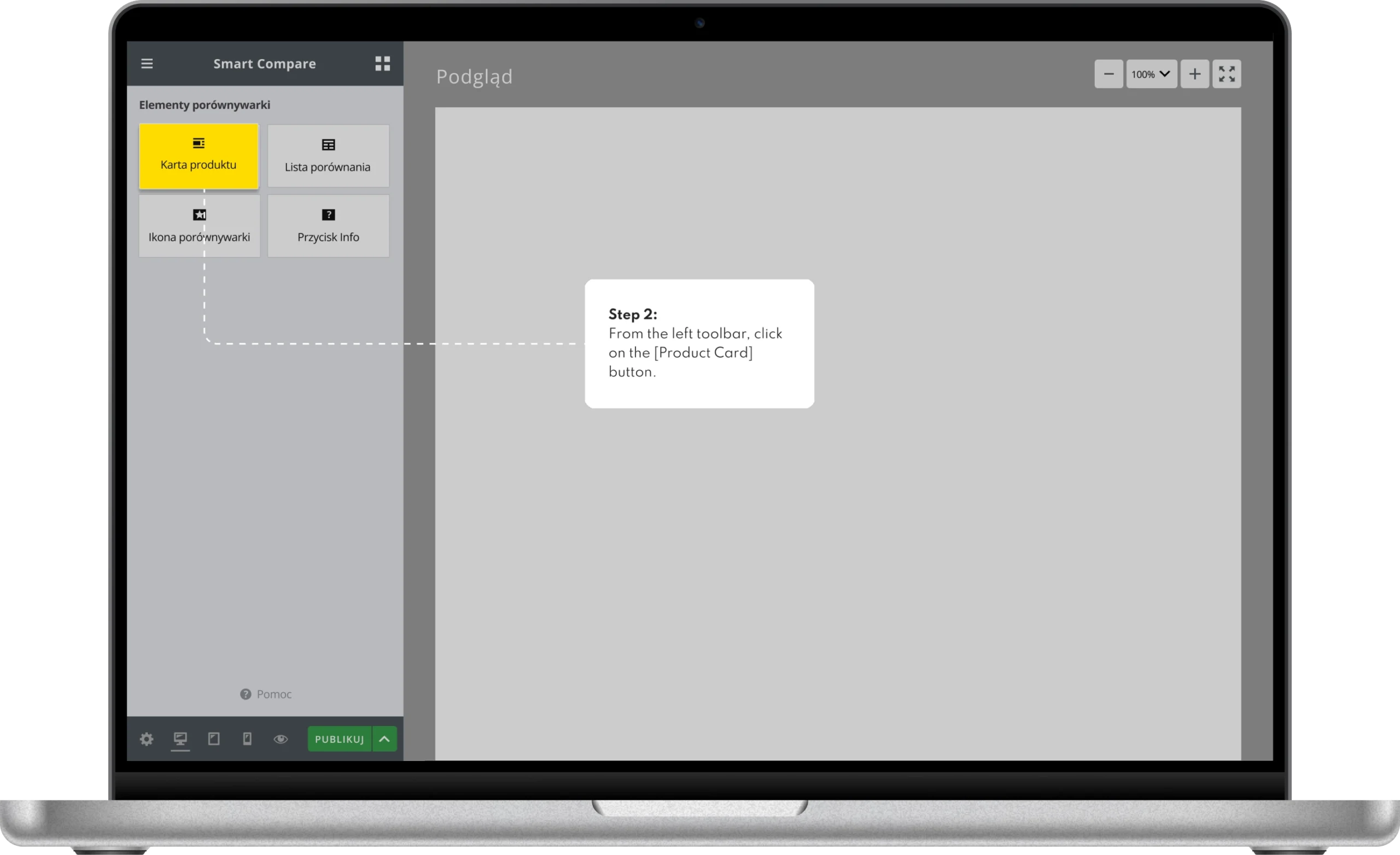Screen dimensions: 1400x855
Task: Open the hamburger menu in Smart Compare header
Action: [x=147, y=63]
